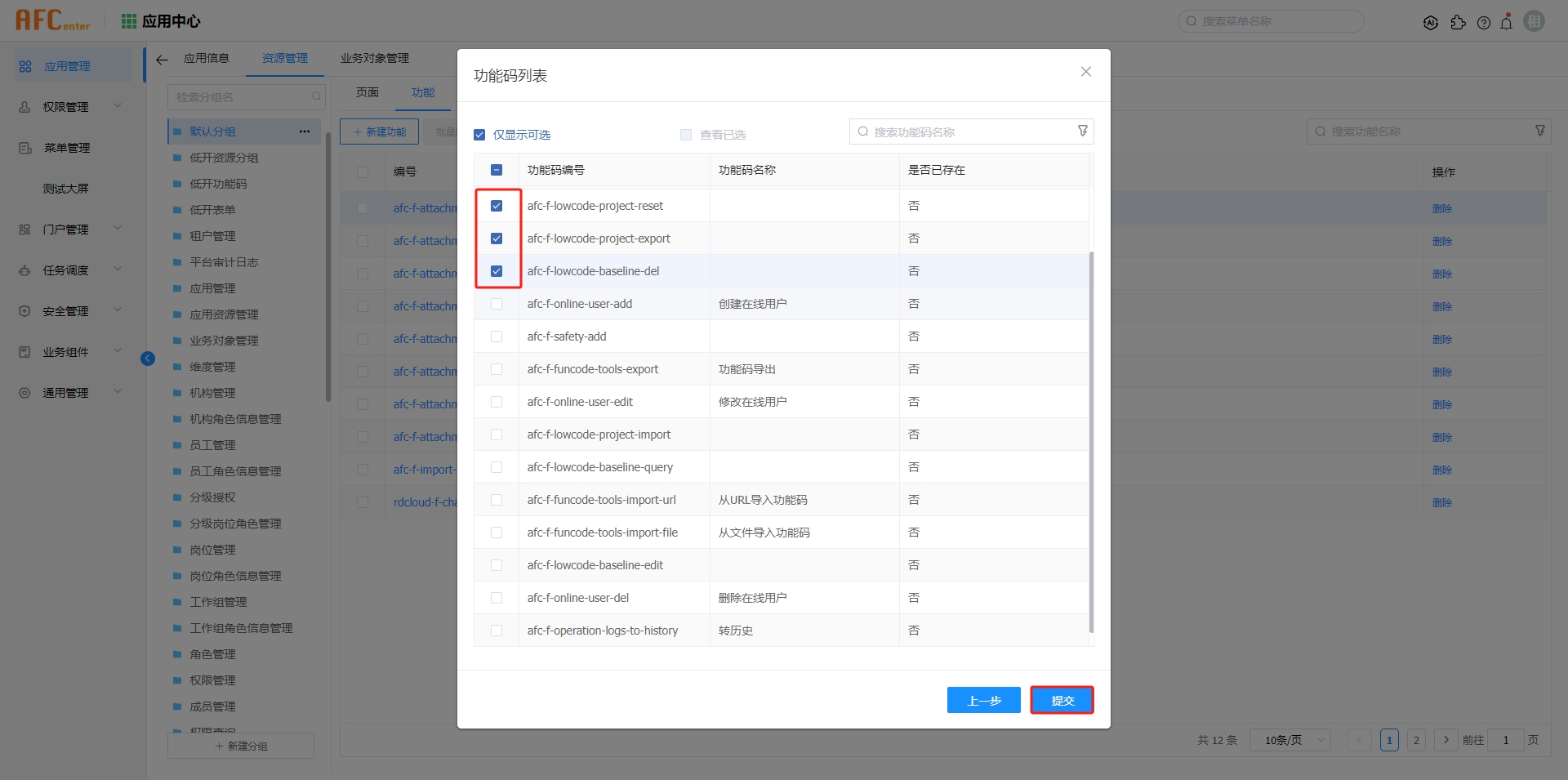Viewport: 1568px width, 780px height.
Task: Click the 提交 submit button
Action: (x=1062, y=700)
